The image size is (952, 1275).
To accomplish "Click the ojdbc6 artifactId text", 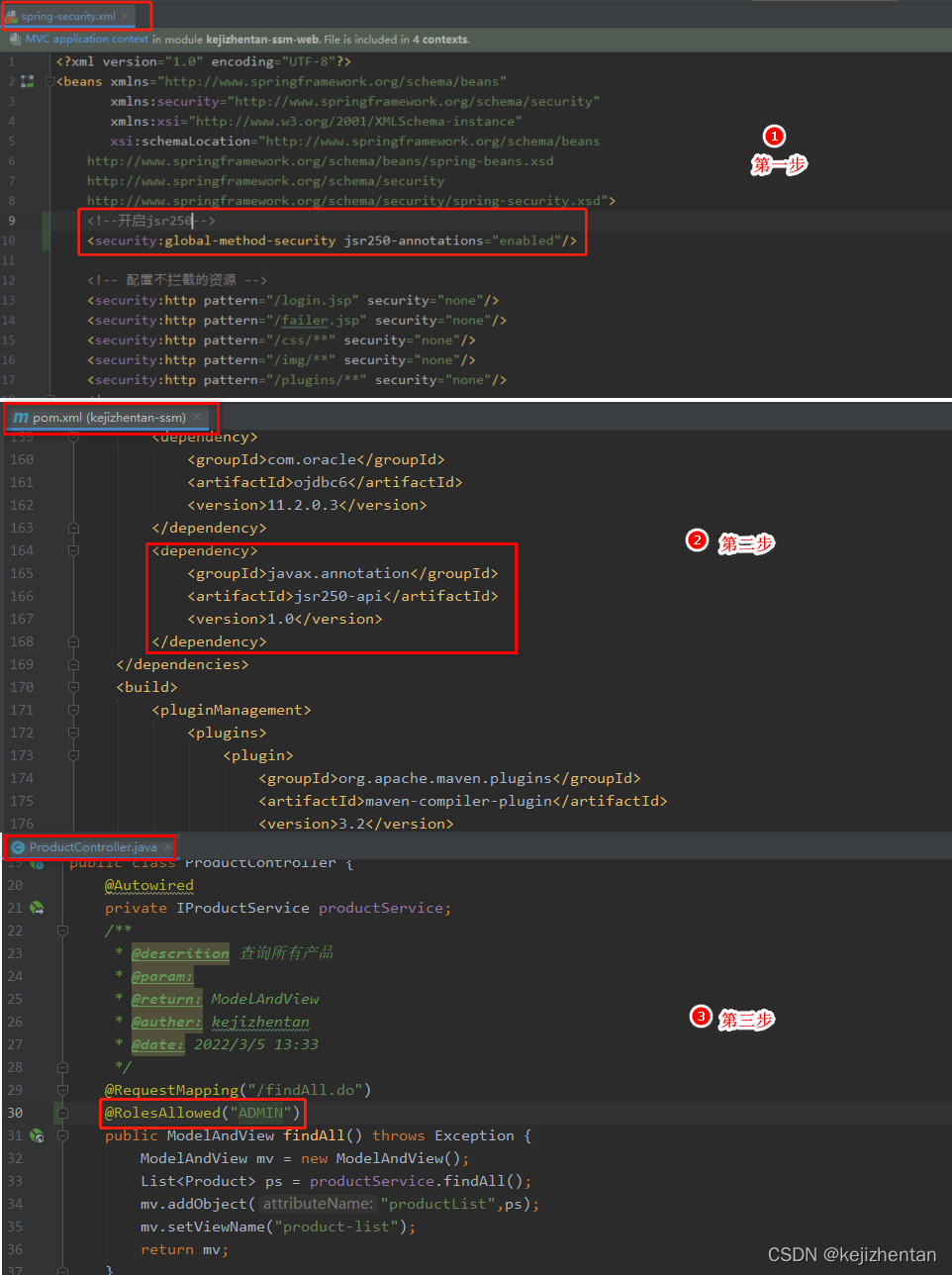I will point(321,482).
